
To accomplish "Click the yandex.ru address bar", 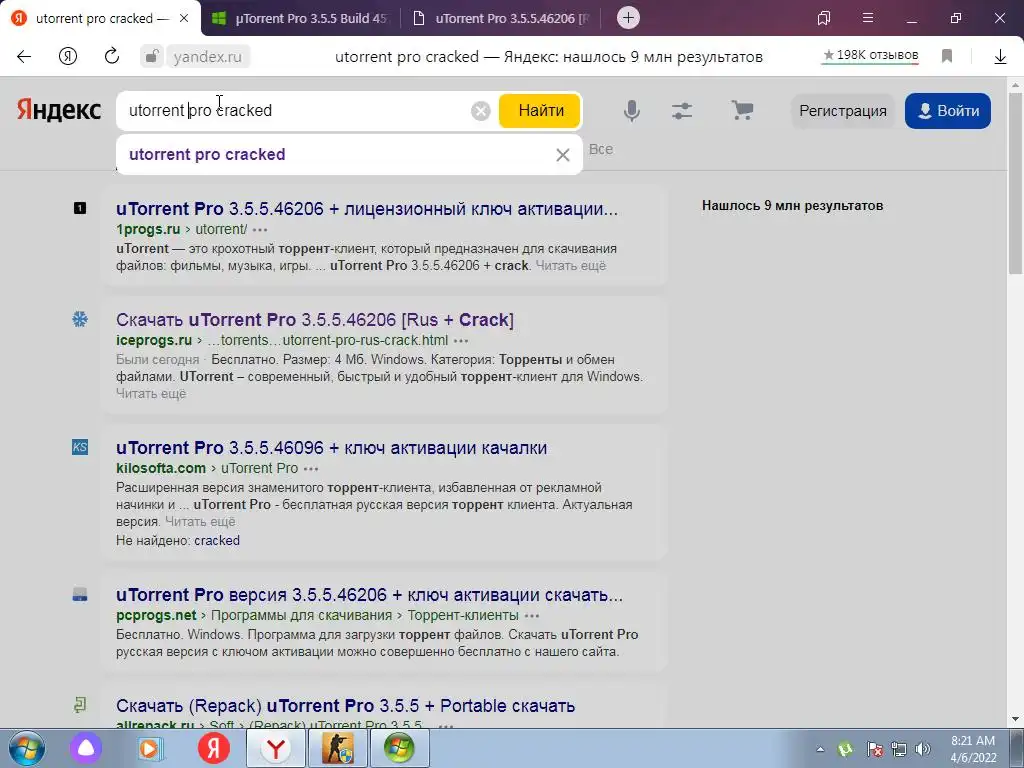I will [x=208, y=57].
